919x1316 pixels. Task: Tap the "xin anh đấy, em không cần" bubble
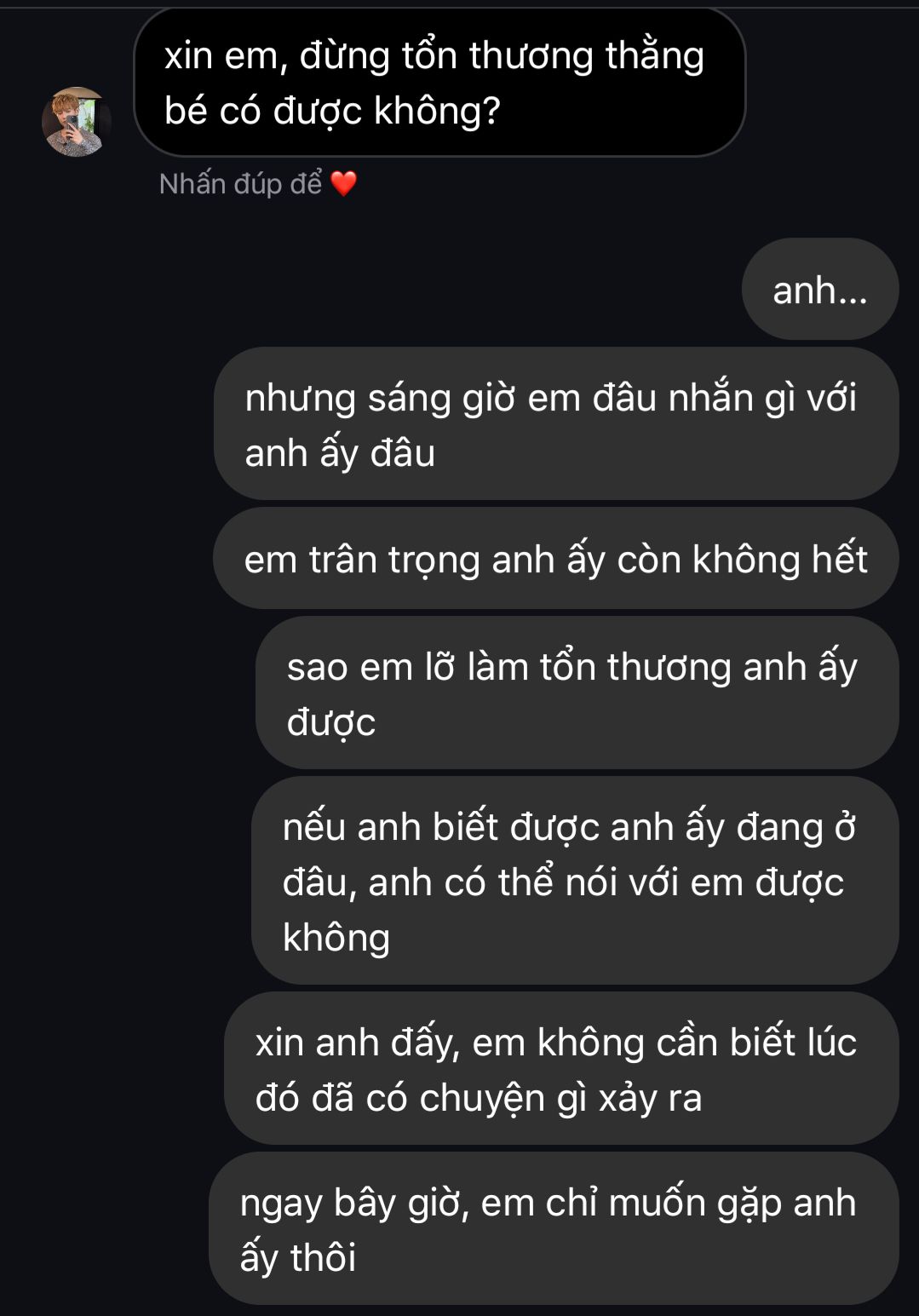[x=561, y=1068]
